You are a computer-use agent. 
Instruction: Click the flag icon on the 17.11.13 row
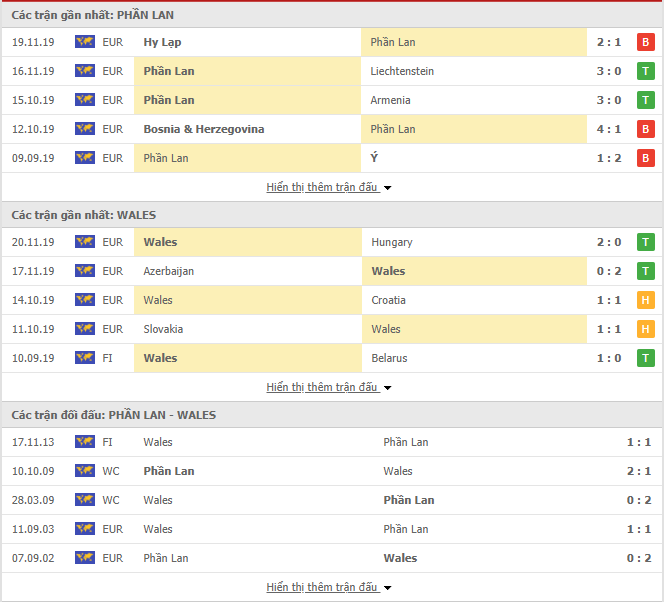[84, 442]
